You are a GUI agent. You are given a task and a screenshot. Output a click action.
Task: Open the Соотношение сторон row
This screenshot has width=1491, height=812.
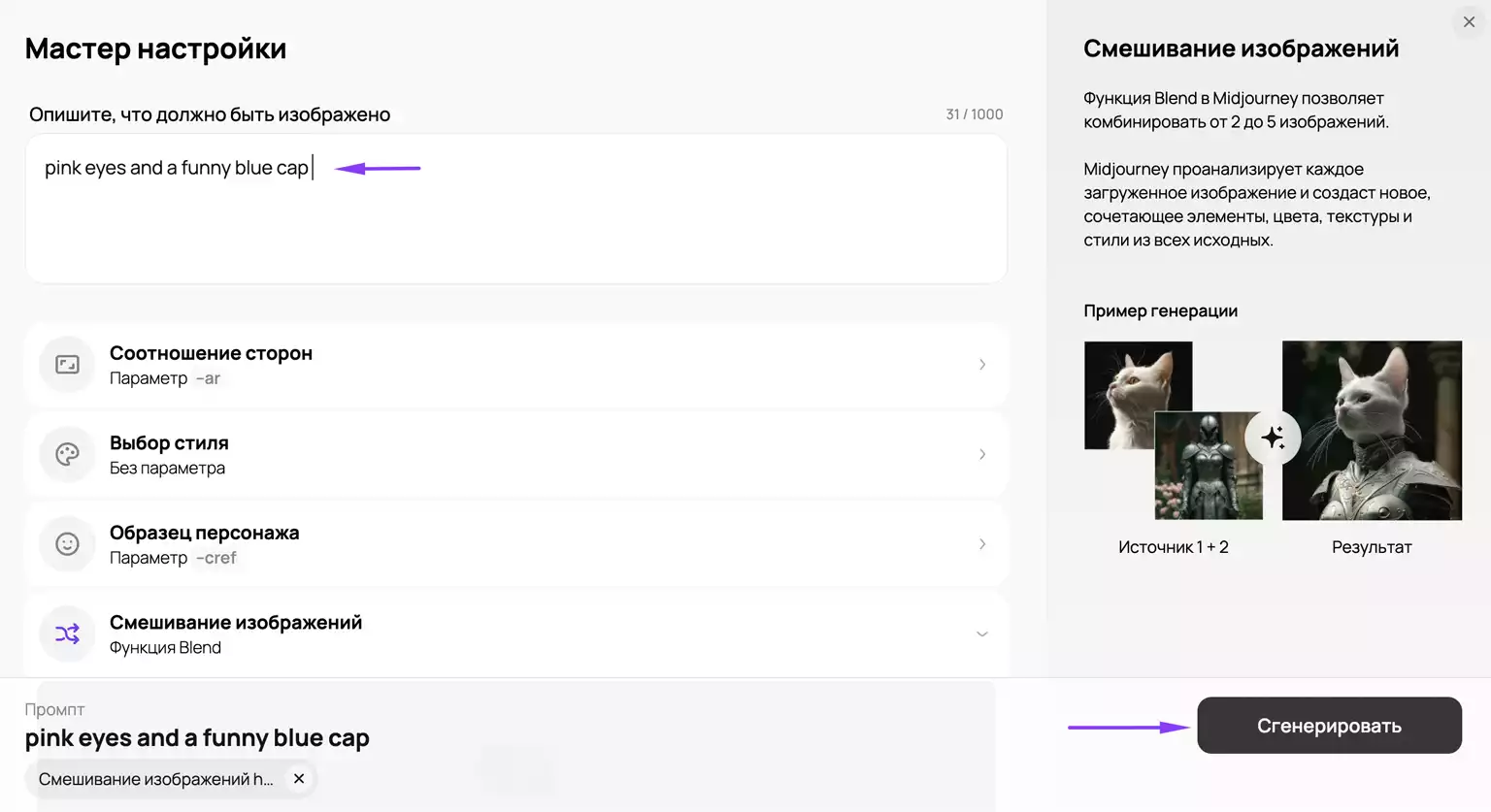[516, 365]
